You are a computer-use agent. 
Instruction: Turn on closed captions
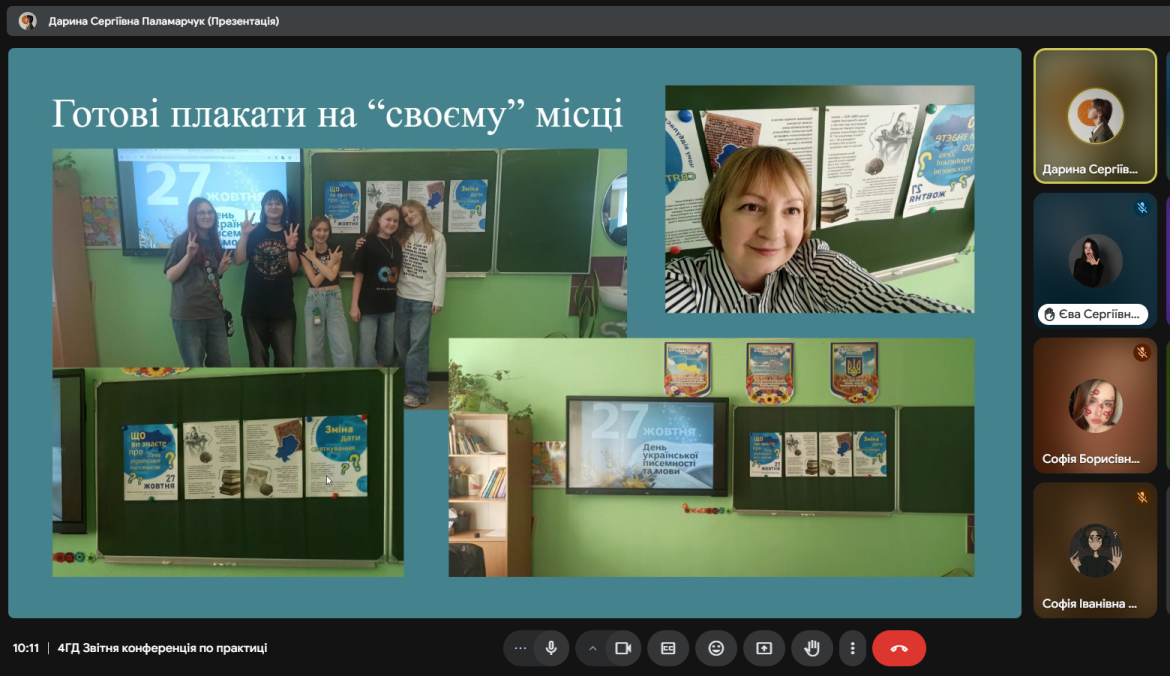point(668,648)
